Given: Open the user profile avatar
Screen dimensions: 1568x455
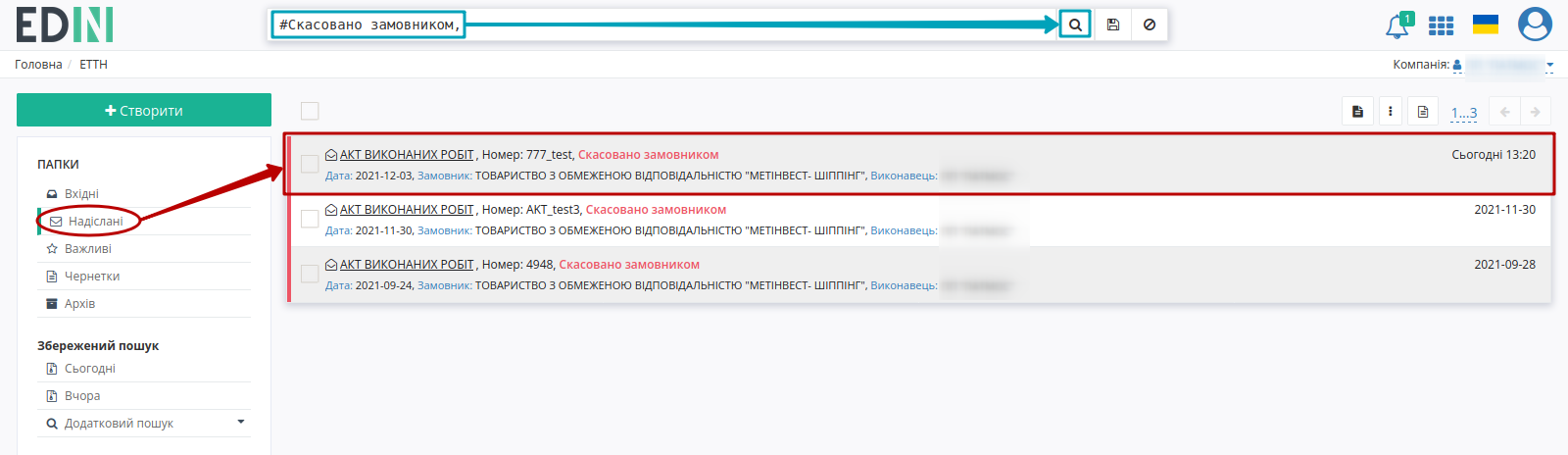Looking at the screenshot, I should coord(1535,25).
